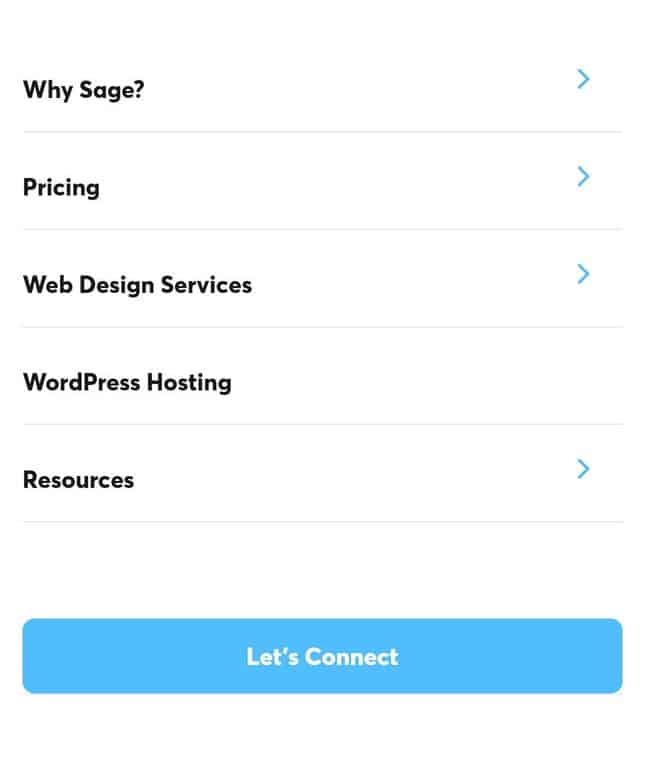Screen dimensions: 645x760
Task: Click the Pricing text label
Action: click(x=61, y=188)
